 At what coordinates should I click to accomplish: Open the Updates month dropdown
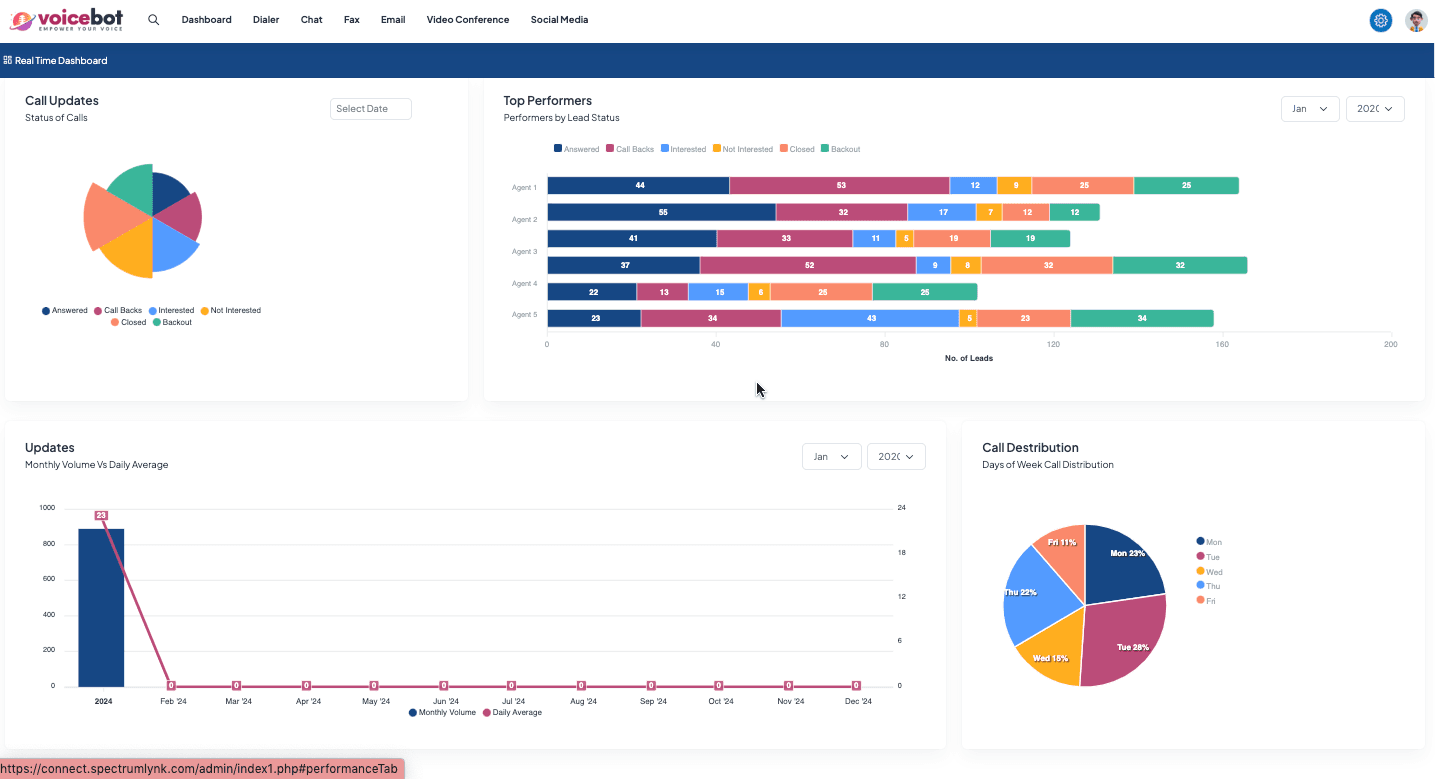pyautogui.click(x=831, y=457)
